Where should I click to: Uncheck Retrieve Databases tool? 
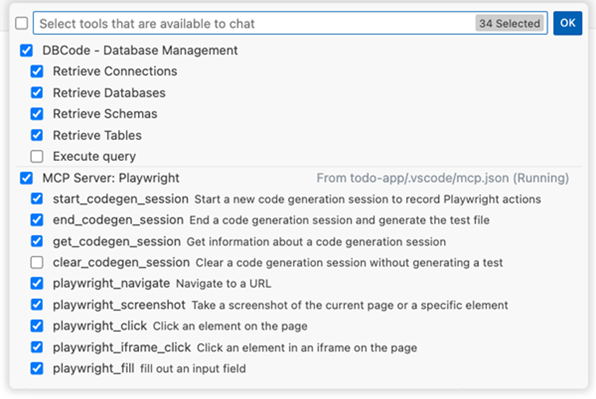coord(37,92)
